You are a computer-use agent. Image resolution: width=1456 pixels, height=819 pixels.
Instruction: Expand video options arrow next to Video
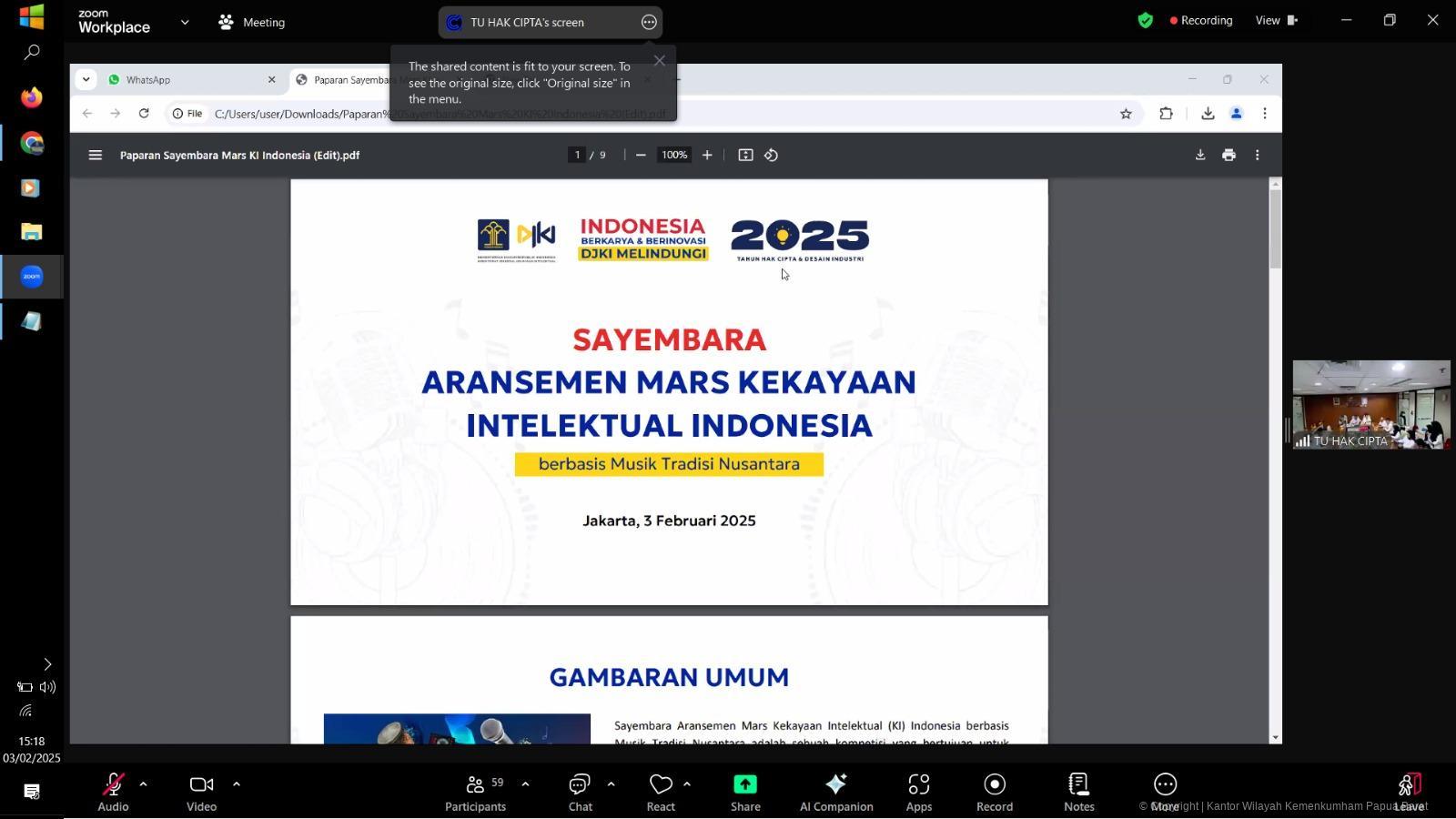(x=237, y=784)
